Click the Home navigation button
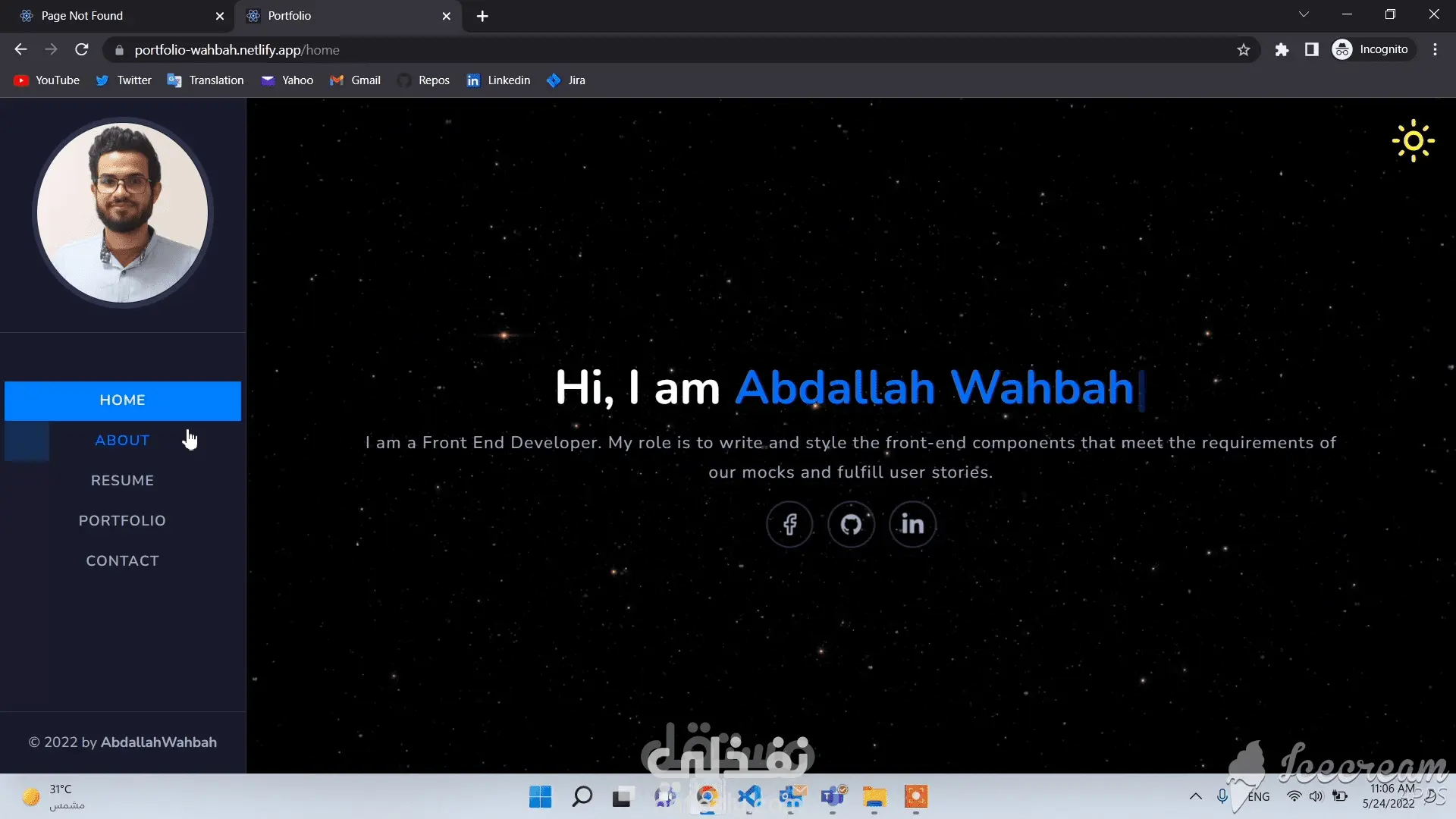 tap(122, 400)
